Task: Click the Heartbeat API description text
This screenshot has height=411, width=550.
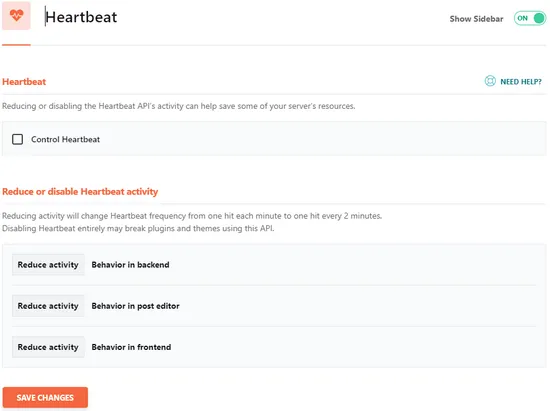Action: click(x=179, y=106)
